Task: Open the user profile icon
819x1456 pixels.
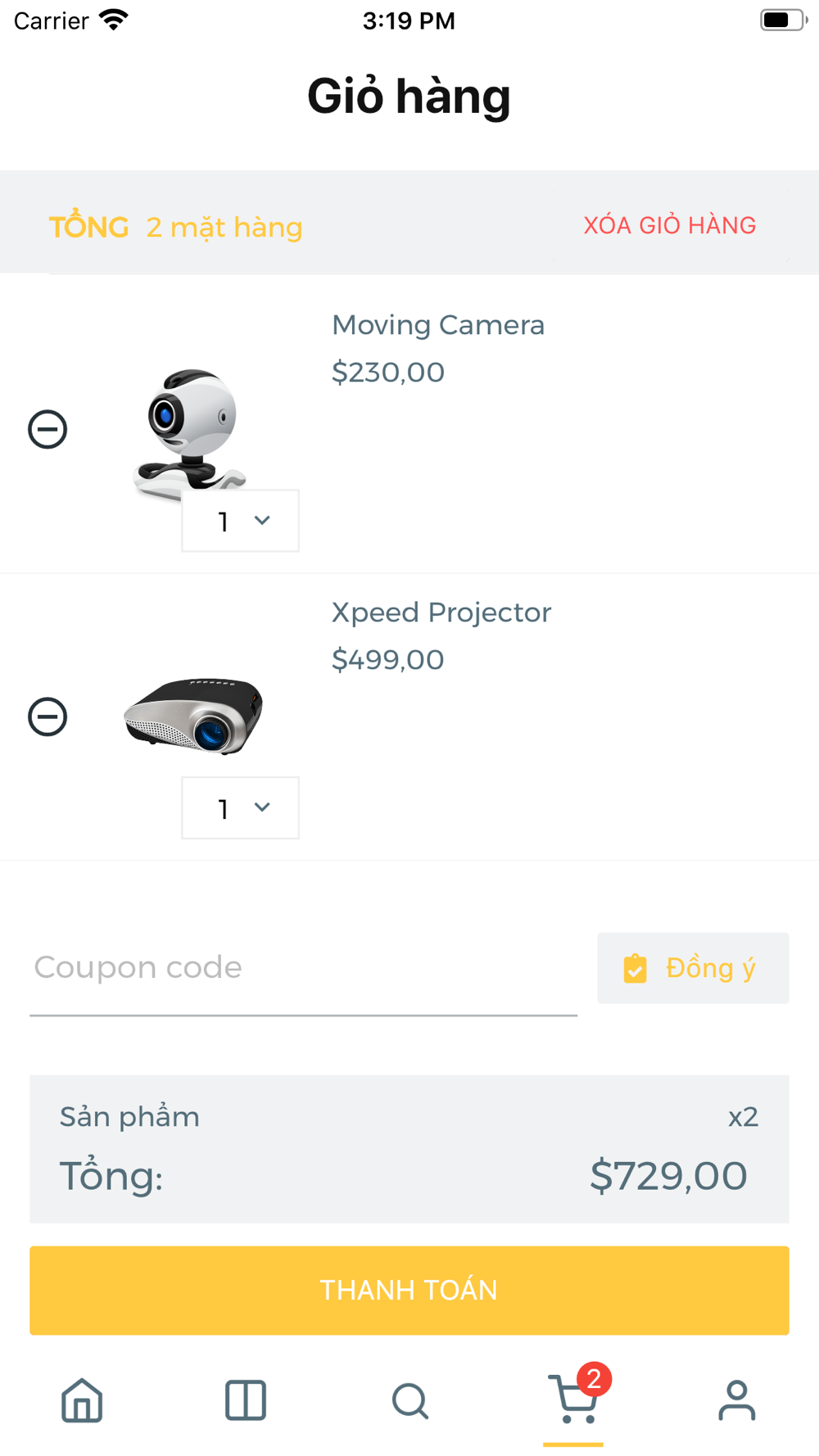Action: tap(737, 1400)
